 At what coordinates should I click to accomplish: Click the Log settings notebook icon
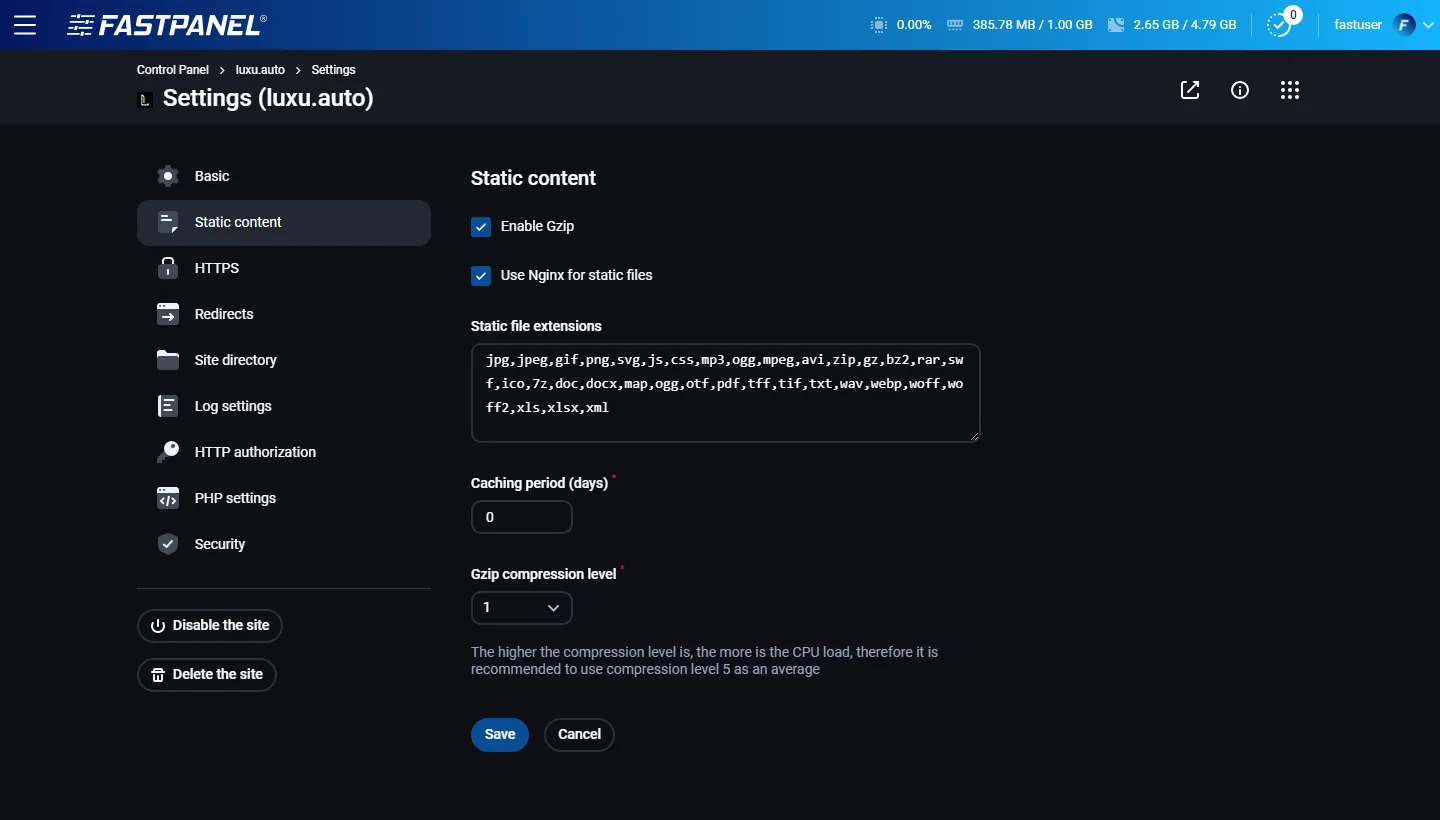[168, 406]
